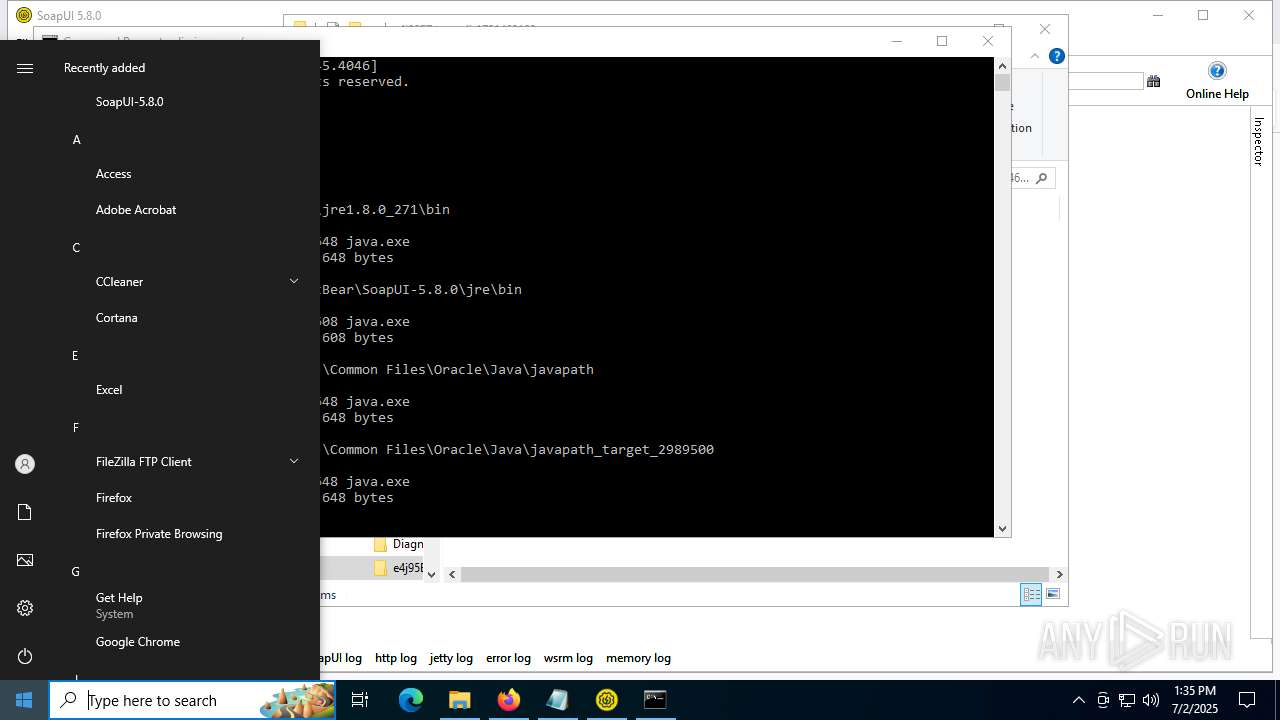Open Online Help in SoapUI toolbar
The image size is (1280, 720).
click(x=1217, y=81)
